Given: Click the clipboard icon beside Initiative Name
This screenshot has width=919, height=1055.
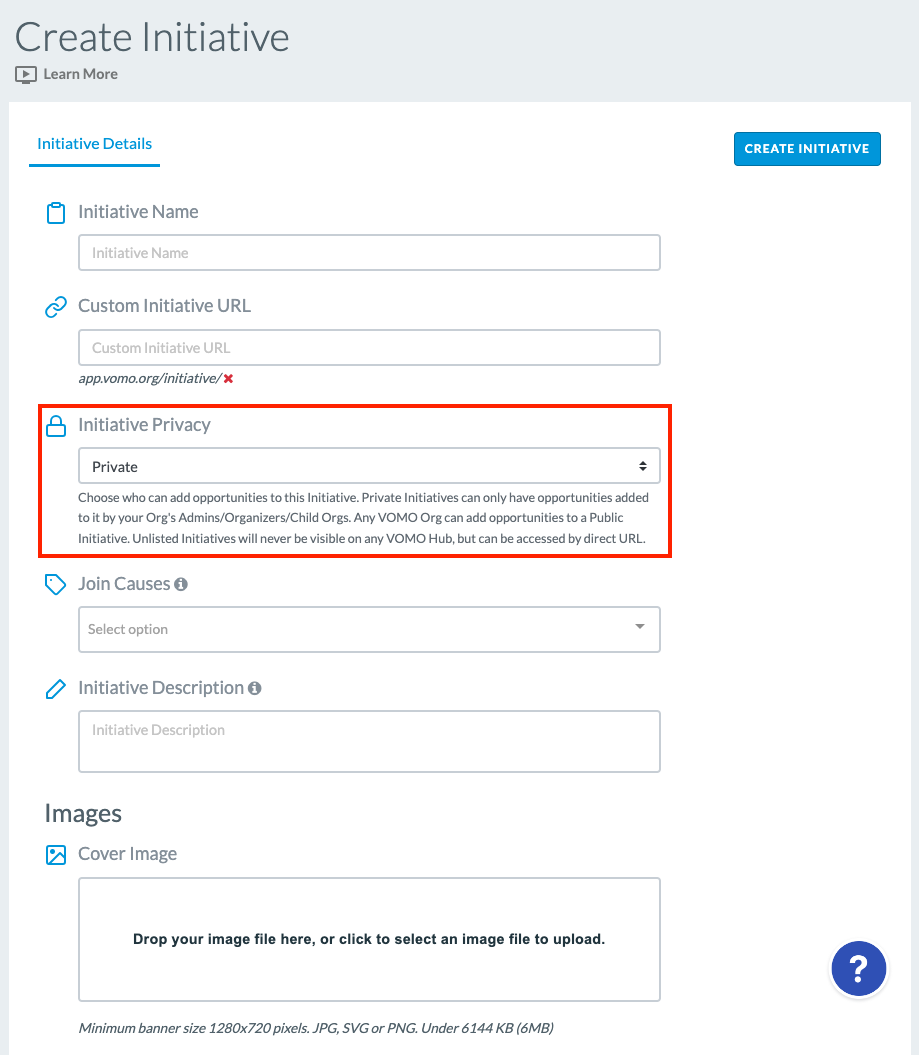Looking at the screenshot, I should [x=56, y=213].
